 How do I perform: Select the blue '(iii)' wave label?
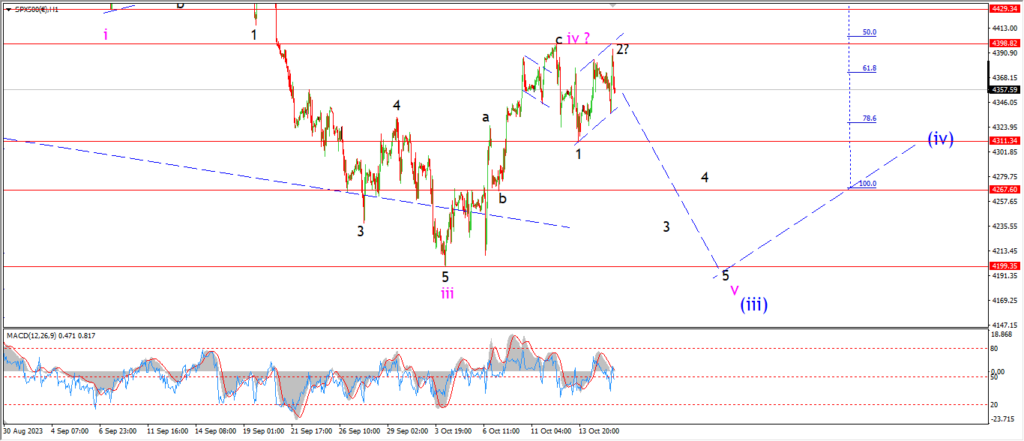tap(754, 304)
